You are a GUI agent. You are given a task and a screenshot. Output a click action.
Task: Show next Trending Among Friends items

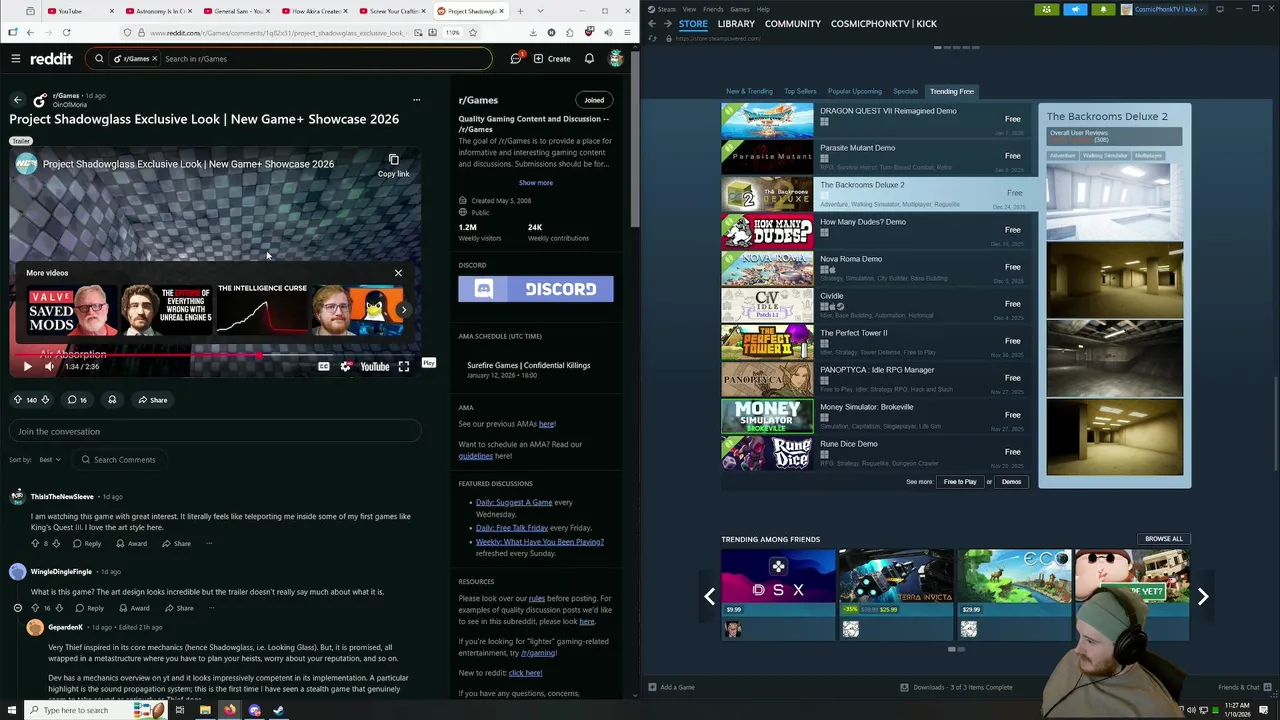[x=1203, y=597]
